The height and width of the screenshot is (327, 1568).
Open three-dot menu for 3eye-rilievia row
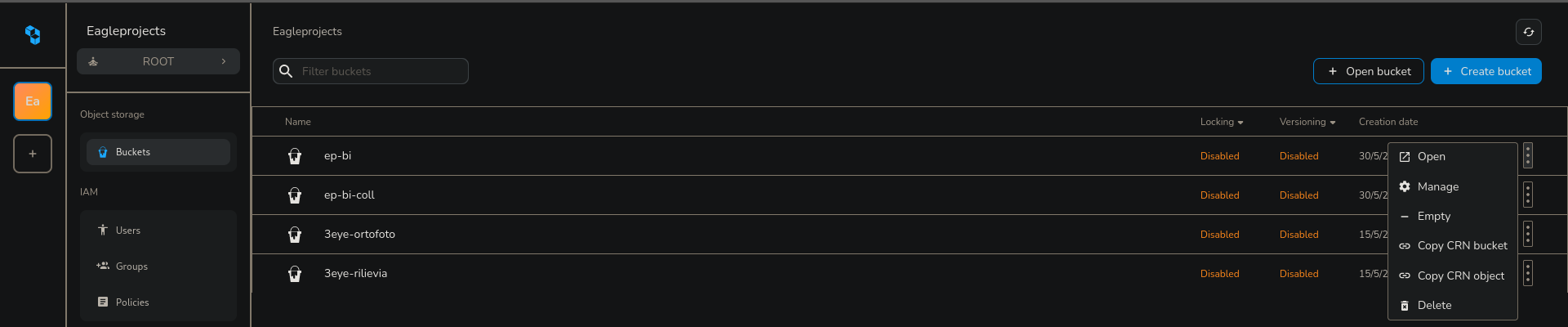pos(1527,273)
